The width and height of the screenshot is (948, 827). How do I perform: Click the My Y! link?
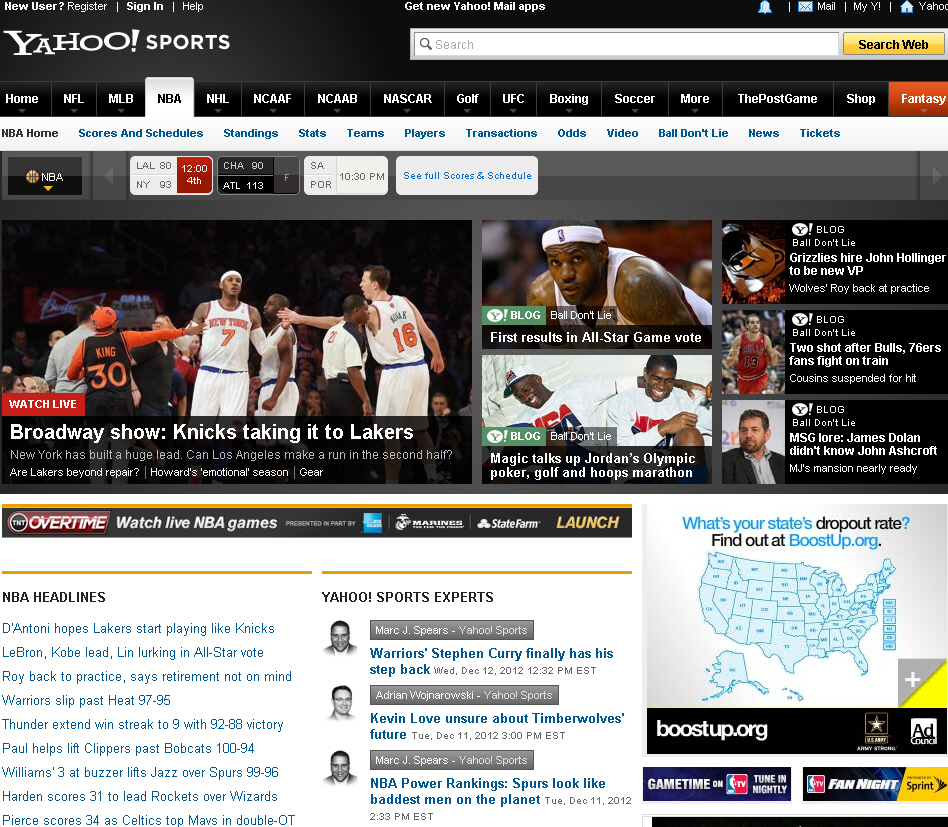866,7
